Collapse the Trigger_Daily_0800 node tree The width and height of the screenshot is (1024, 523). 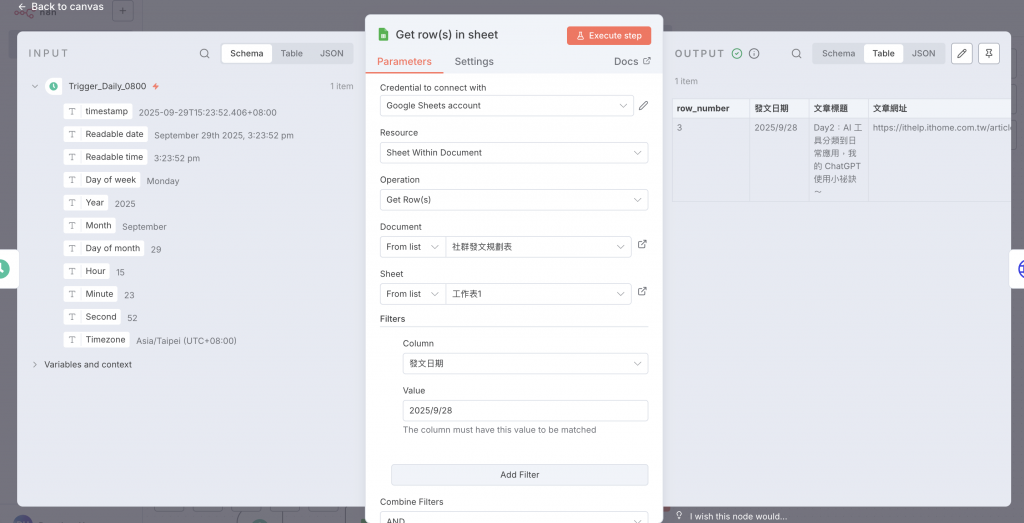(x=35, y=86)
